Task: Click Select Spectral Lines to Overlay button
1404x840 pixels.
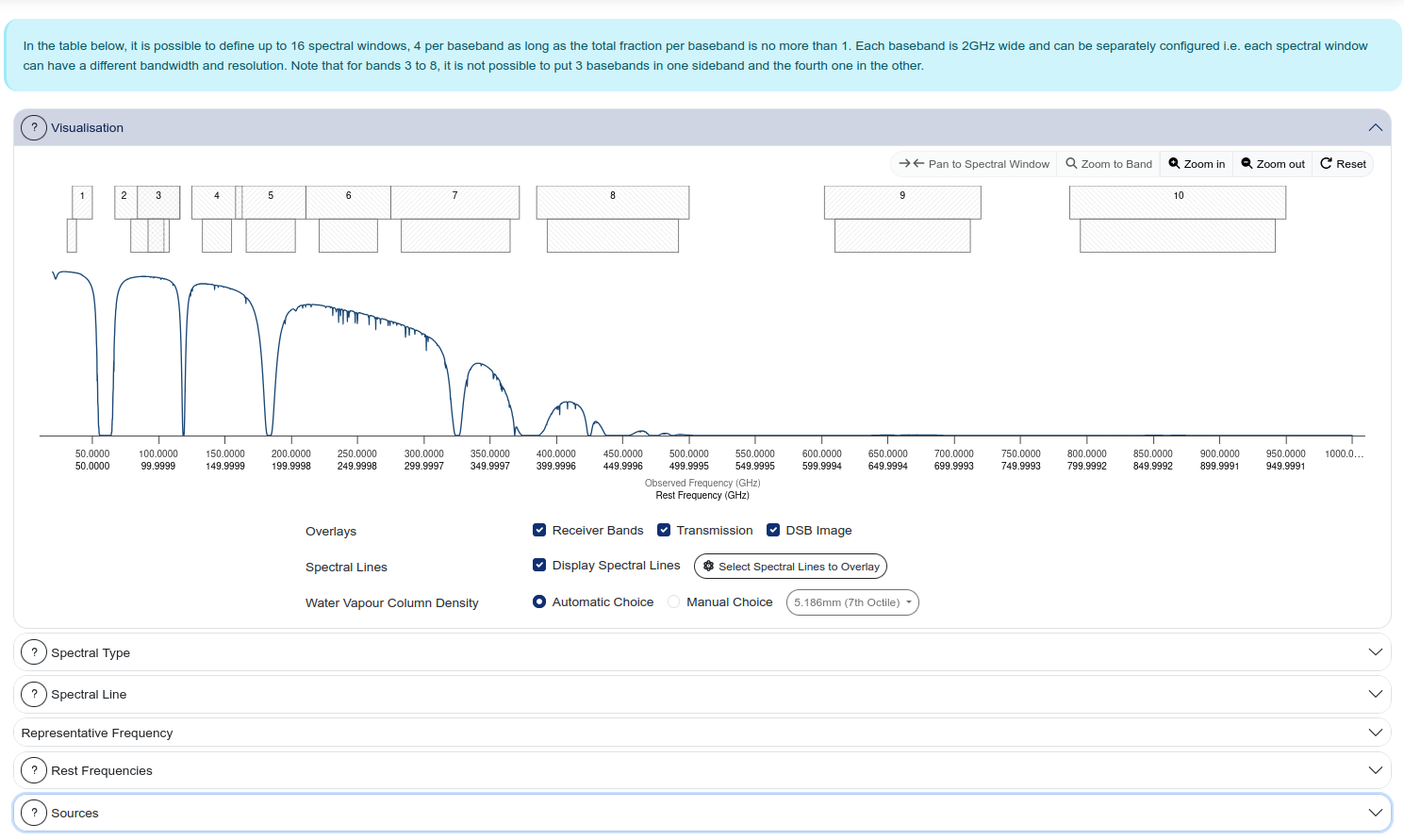Action: 790,567
